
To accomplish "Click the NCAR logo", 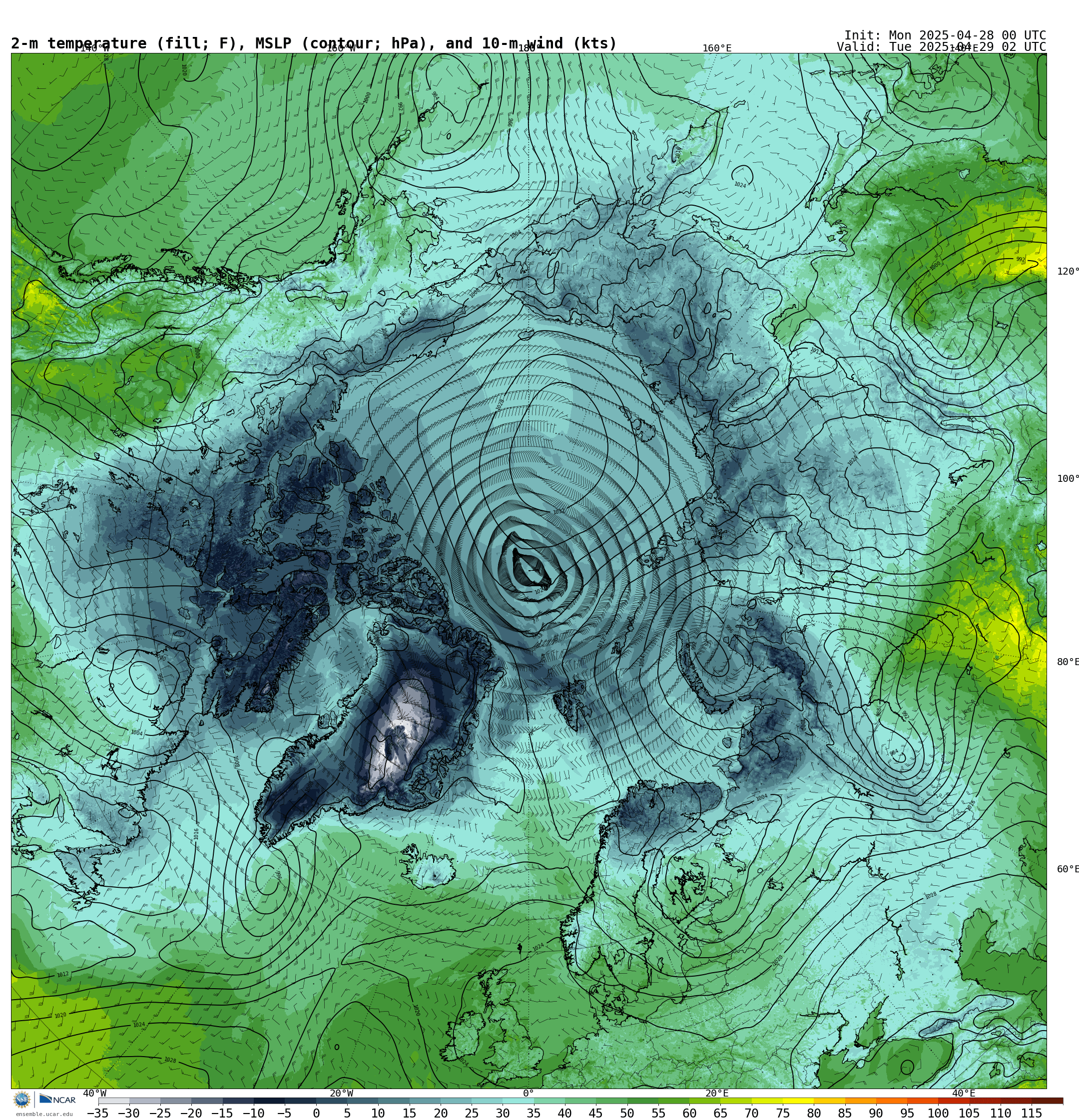I will pyautogui.click(x=57, y=1100).
